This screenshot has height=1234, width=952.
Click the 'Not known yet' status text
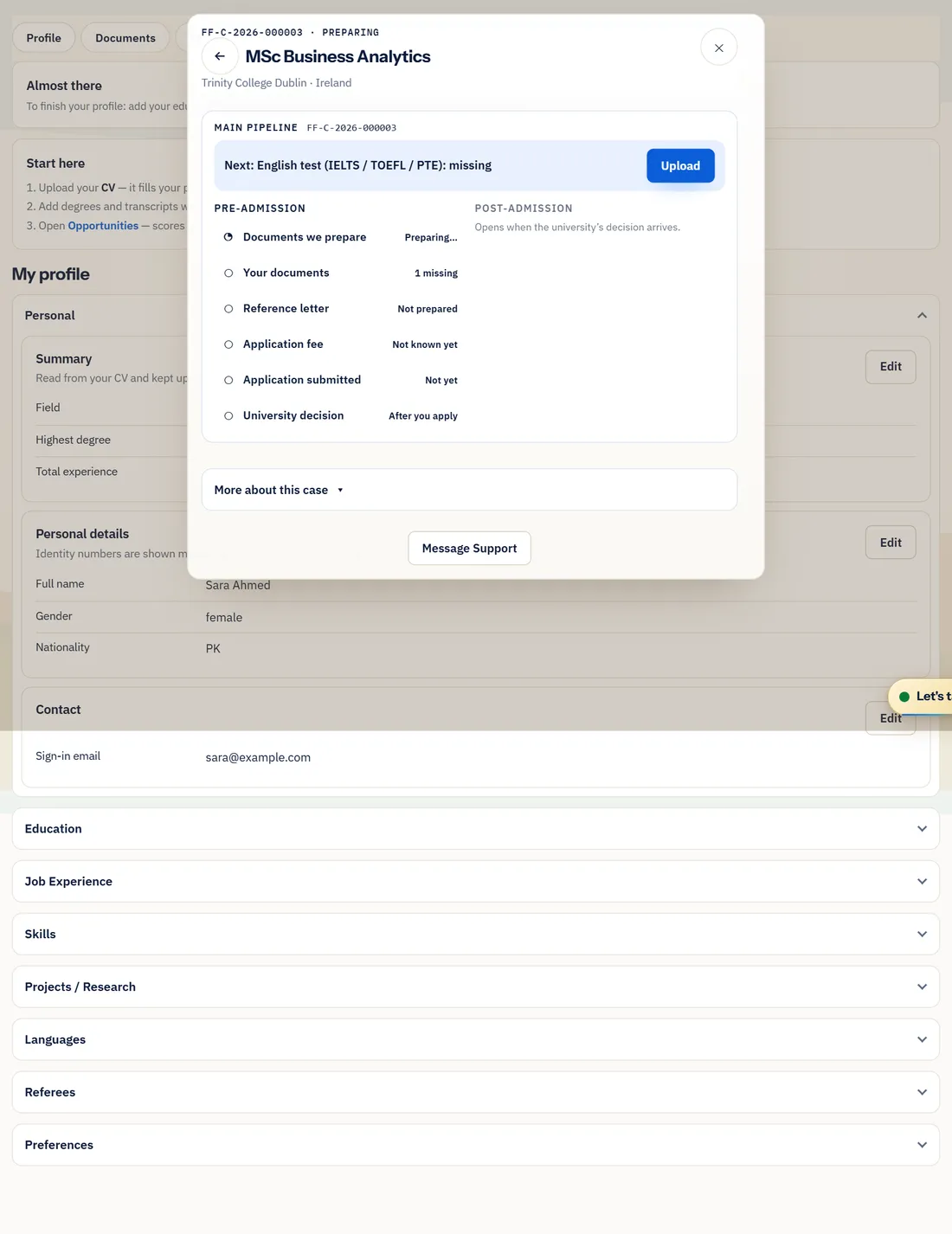(x=425, y=344)
